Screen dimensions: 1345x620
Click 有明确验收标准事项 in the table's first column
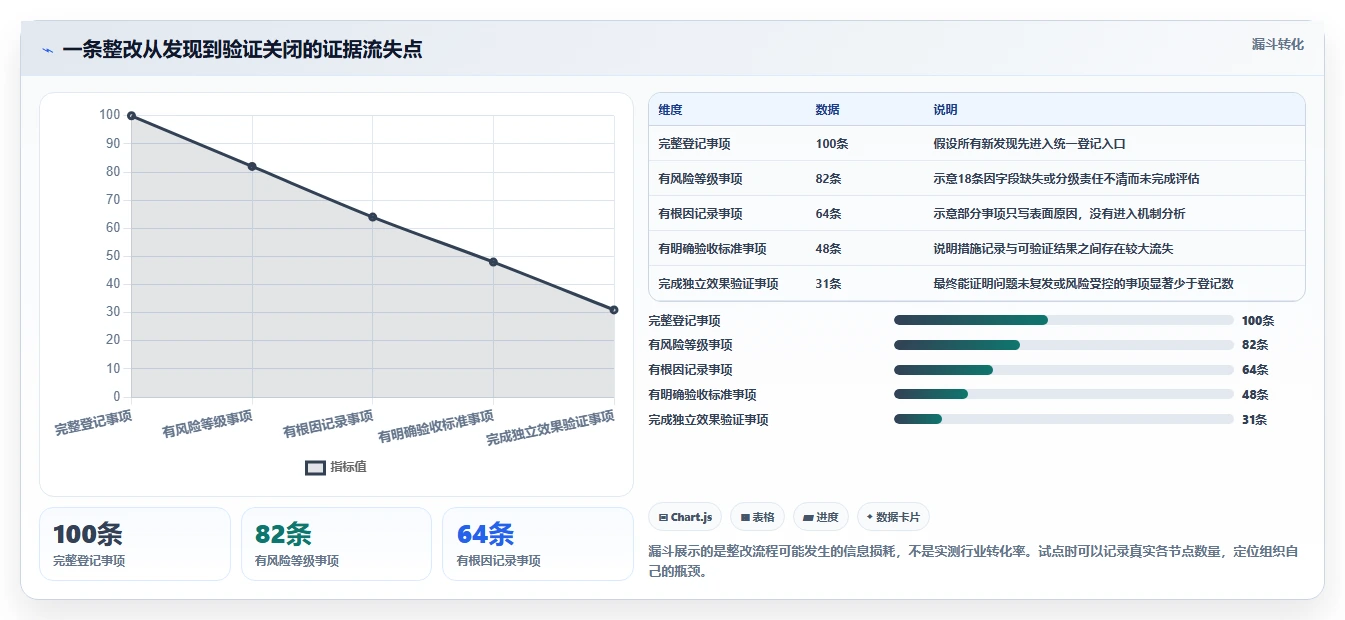712,249
